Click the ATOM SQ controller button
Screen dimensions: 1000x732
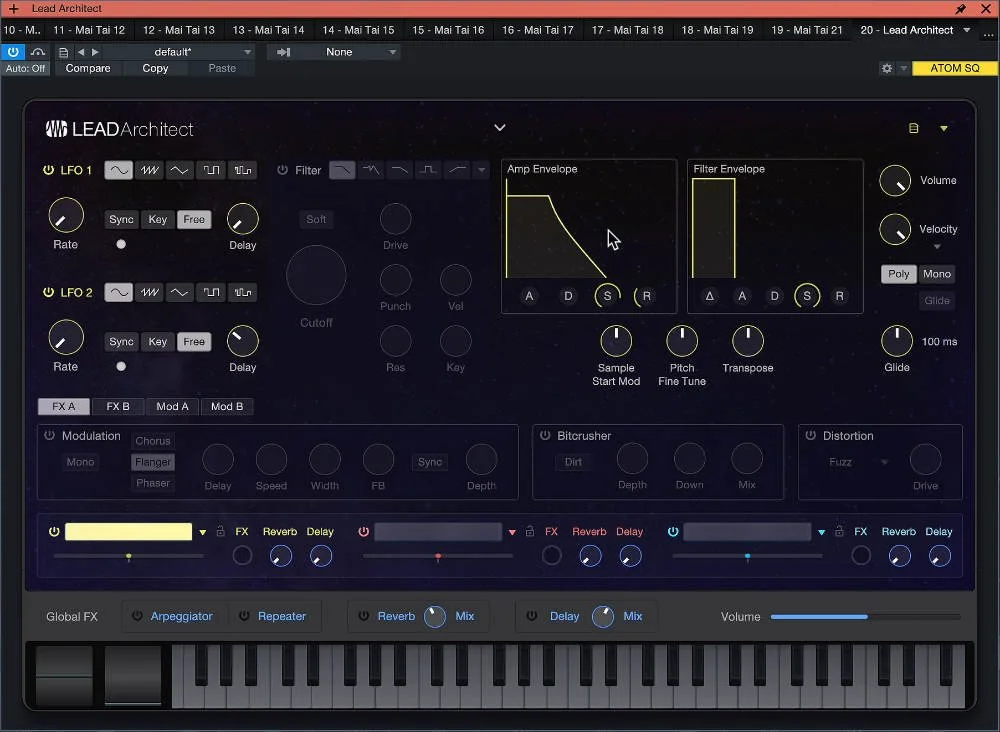click(955, 68)
